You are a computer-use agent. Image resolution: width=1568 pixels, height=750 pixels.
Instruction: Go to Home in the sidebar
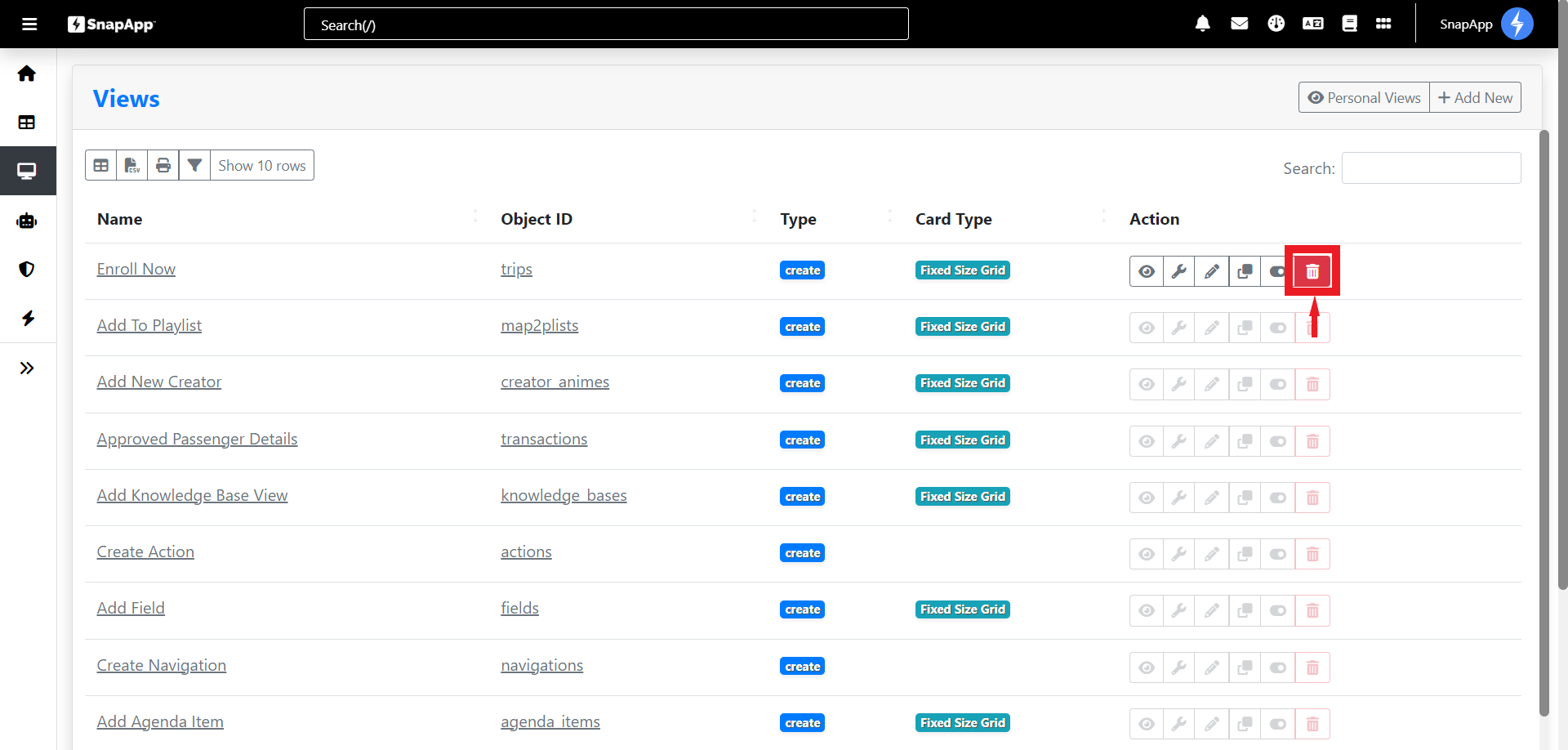27,74
